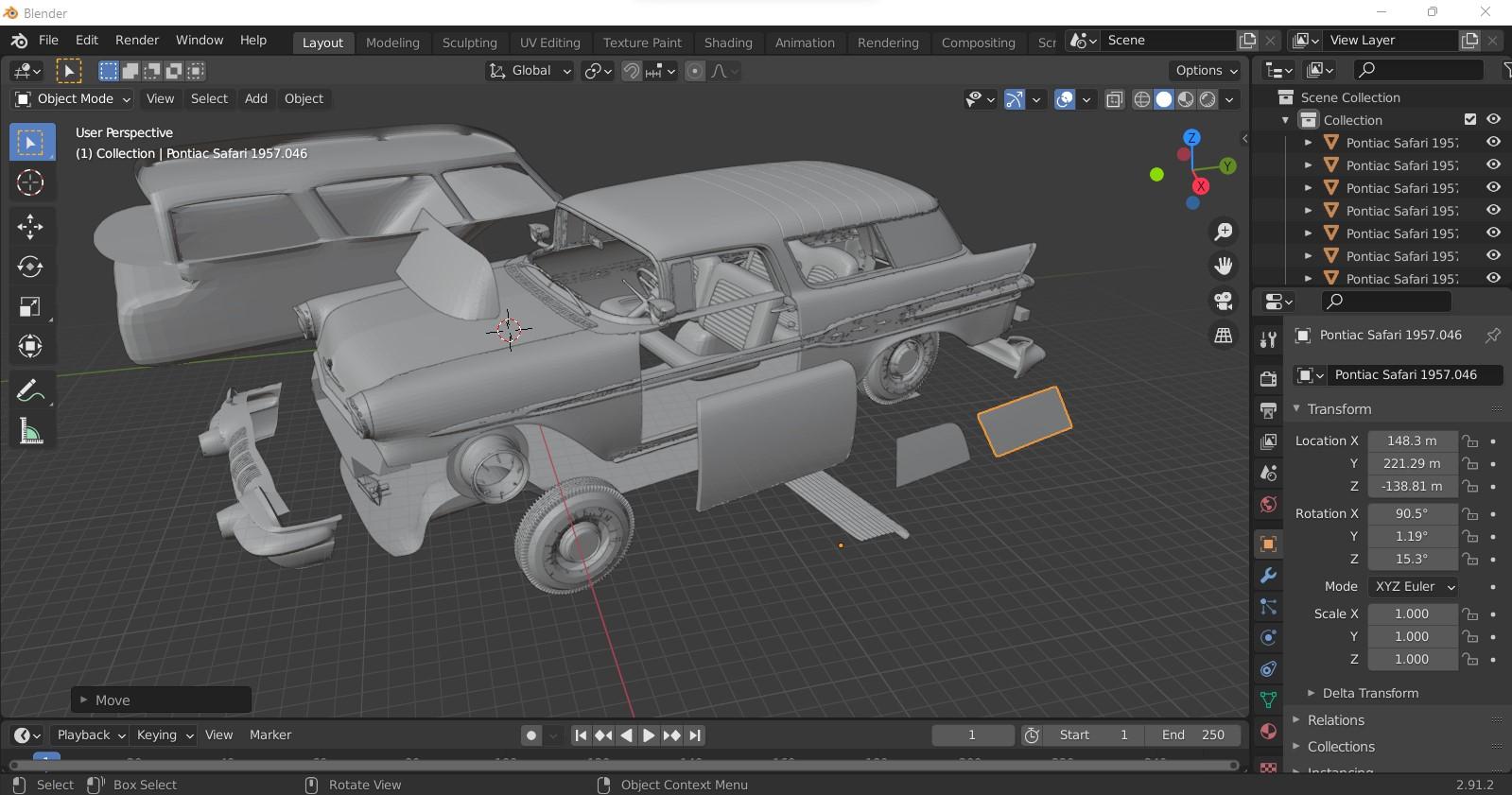Viewport: 1512px width, 795px height.
Task: Select the Measure ruler tool
Action: pyautogui.click(x=30, y=432)
